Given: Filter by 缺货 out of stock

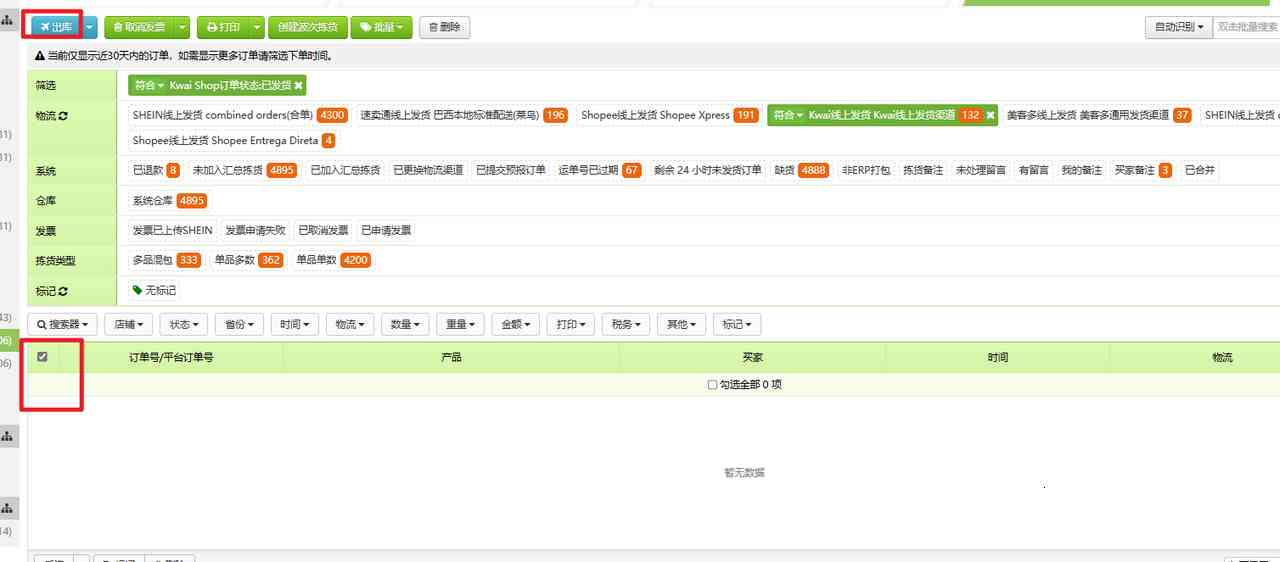Looking at the screenshot, I should click(801, 170).
